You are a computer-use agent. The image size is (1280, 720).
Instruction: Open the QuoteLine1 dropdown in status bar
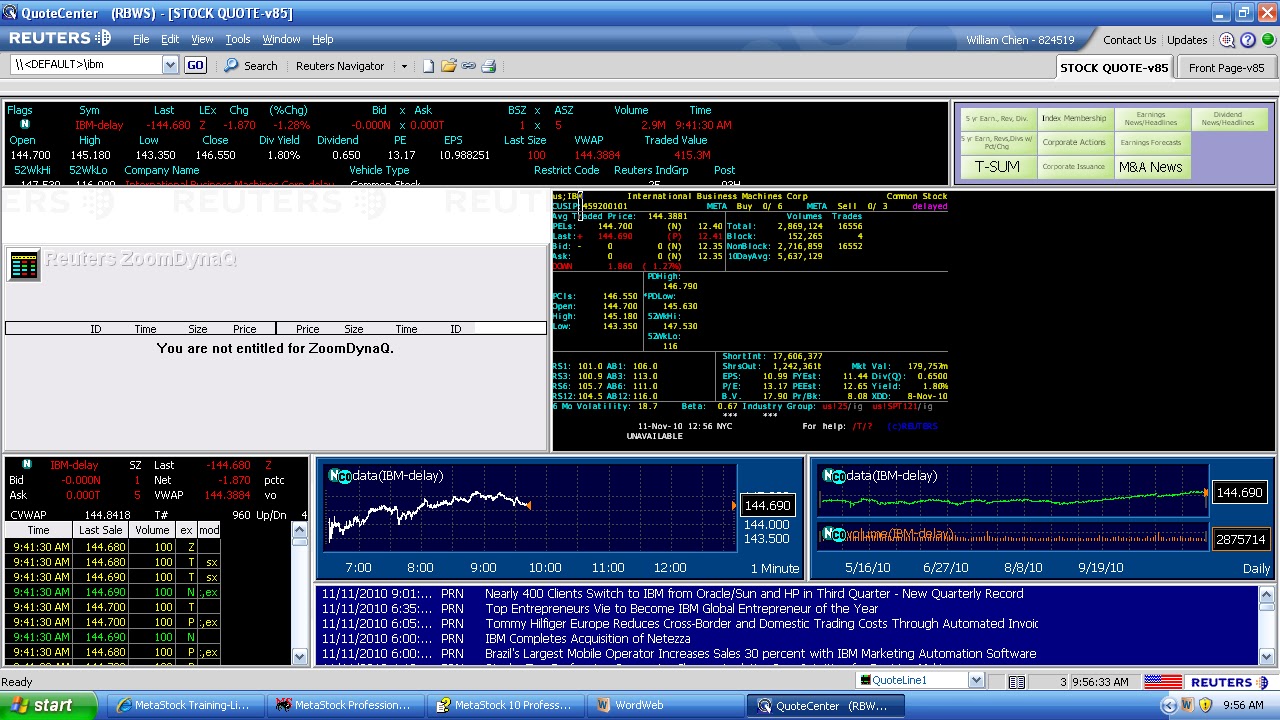pos(976,681)
